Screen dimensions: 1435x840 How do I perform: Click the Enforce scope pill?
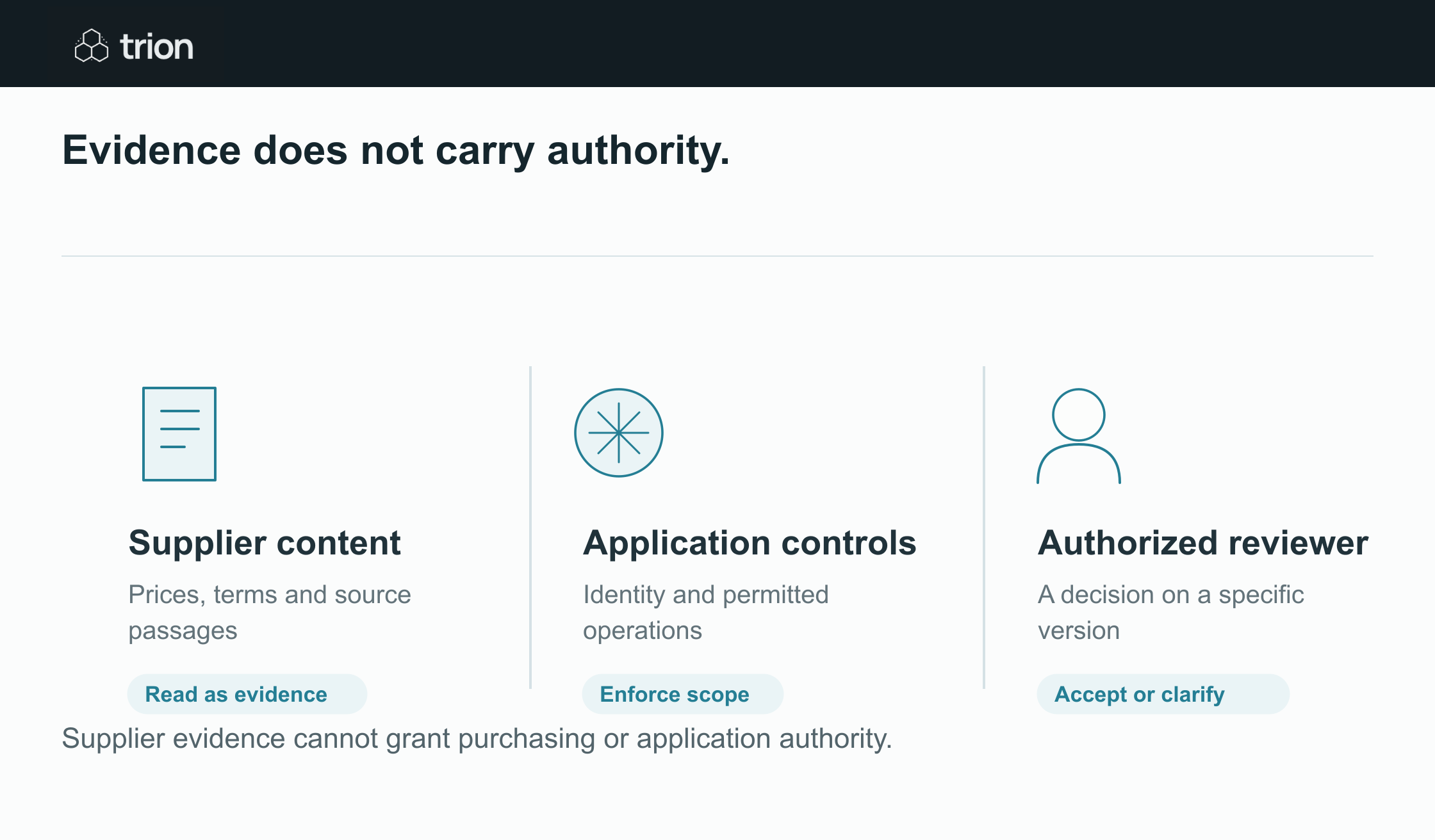[683, 694]
